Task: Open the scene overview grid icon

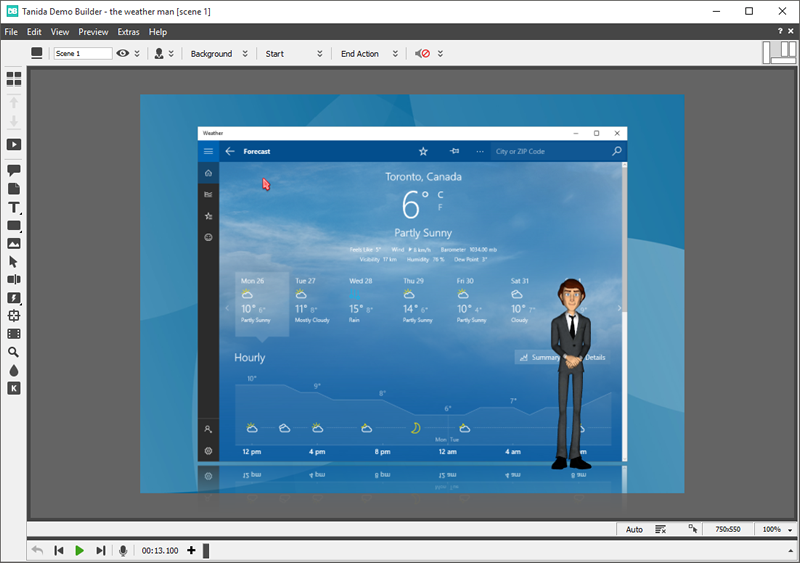Action: [14, 78]
